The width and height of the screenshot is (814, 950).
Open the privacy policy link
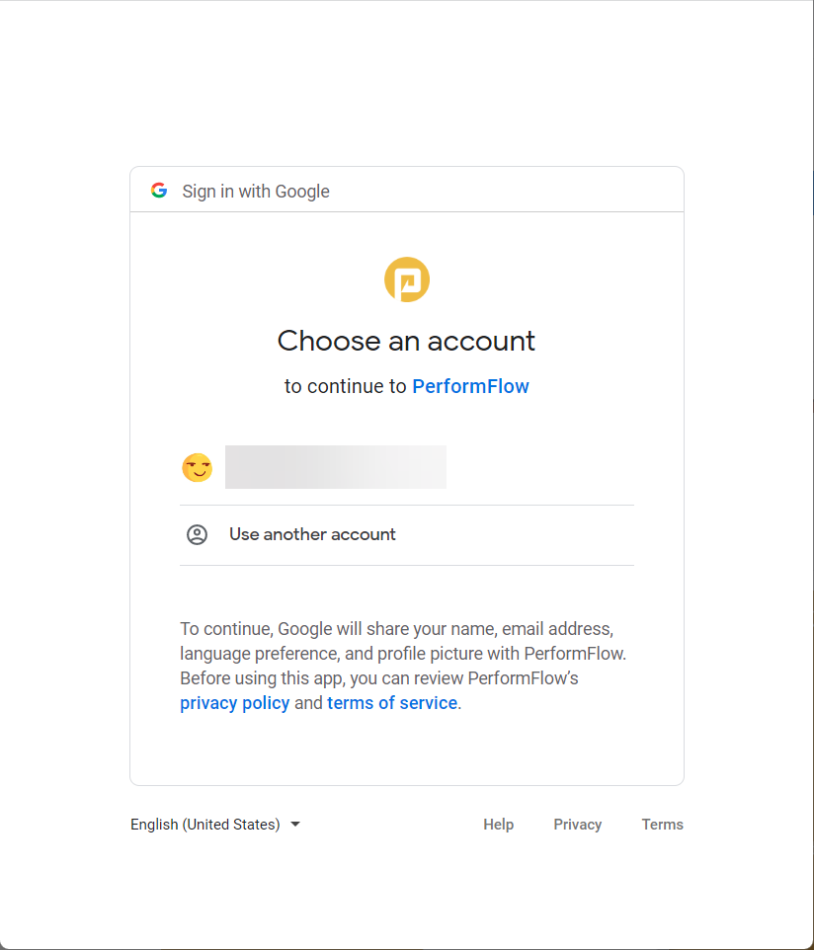(x=234, y=702)
